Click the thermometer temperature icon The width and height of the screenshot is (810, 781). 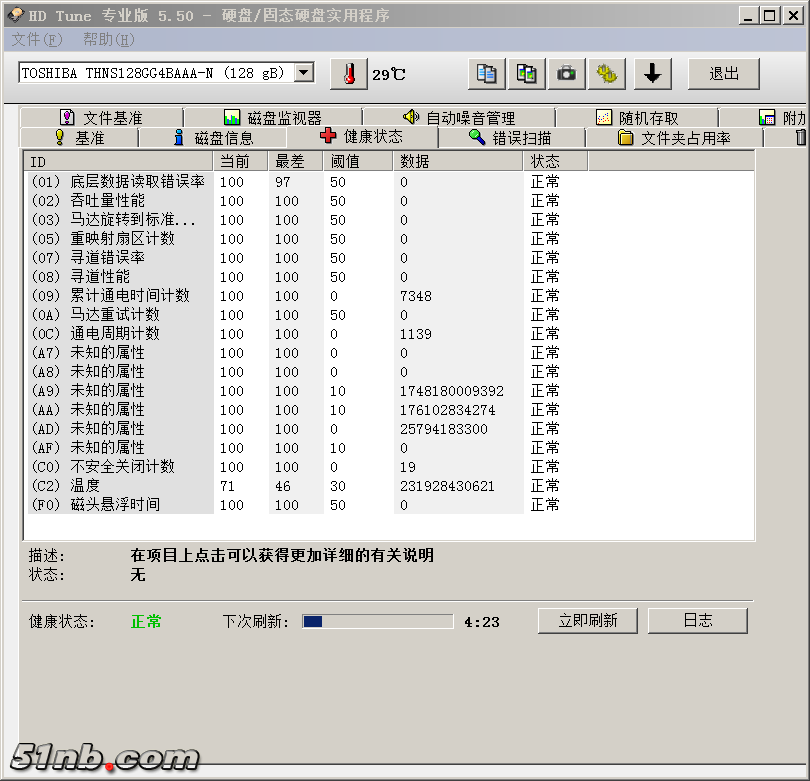(348, 74)
